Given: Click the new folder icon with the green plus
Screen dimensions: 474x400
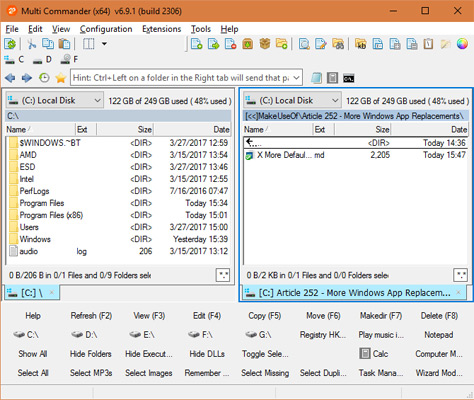Looking at the screenshot, I should point(282,44).
